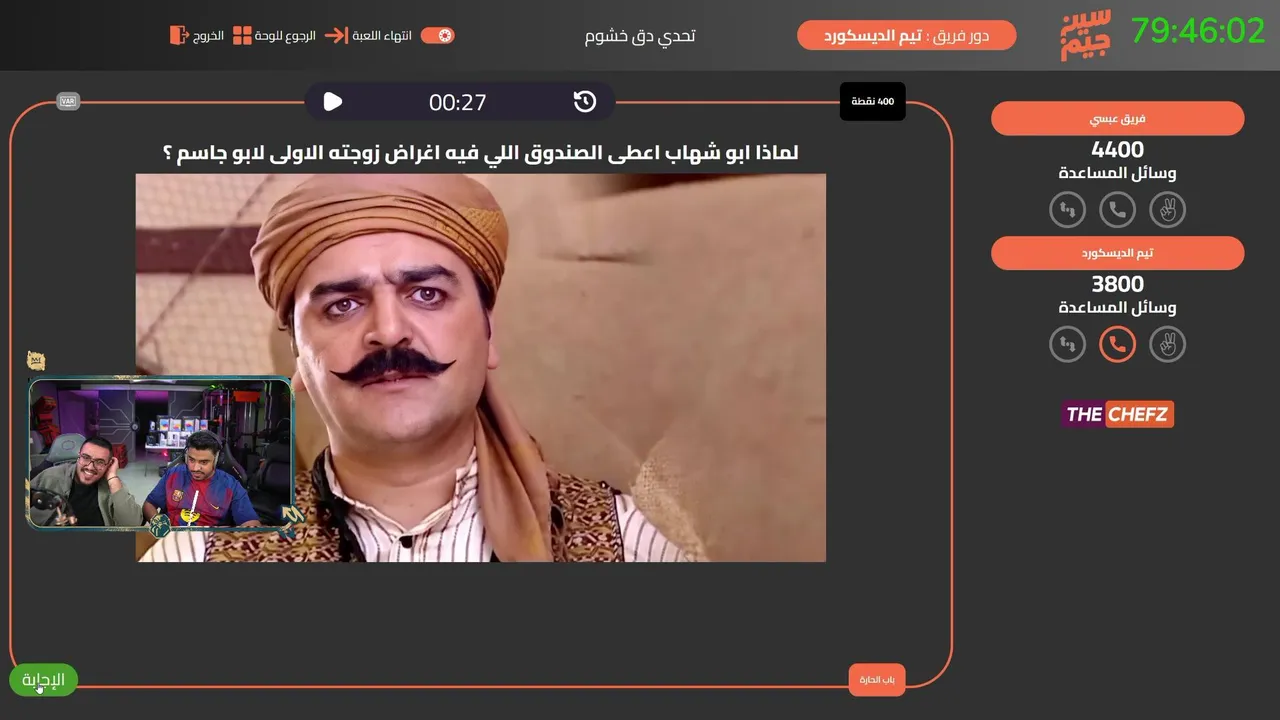Click the orange exit door icon
The image size is (1280, 720).
point(178,35)
